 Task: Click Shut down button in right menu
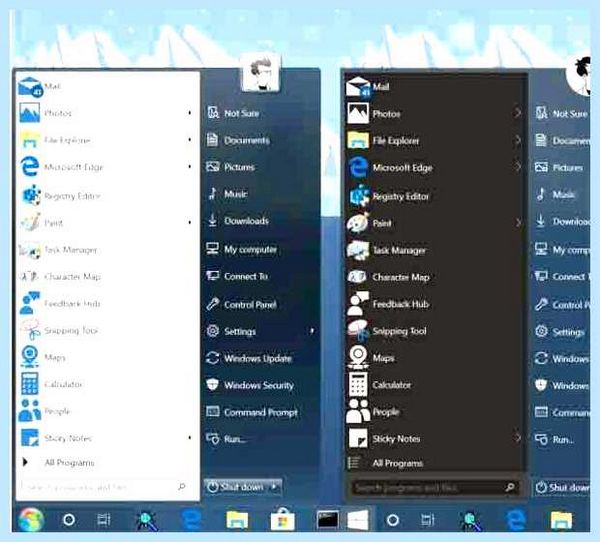562,488
